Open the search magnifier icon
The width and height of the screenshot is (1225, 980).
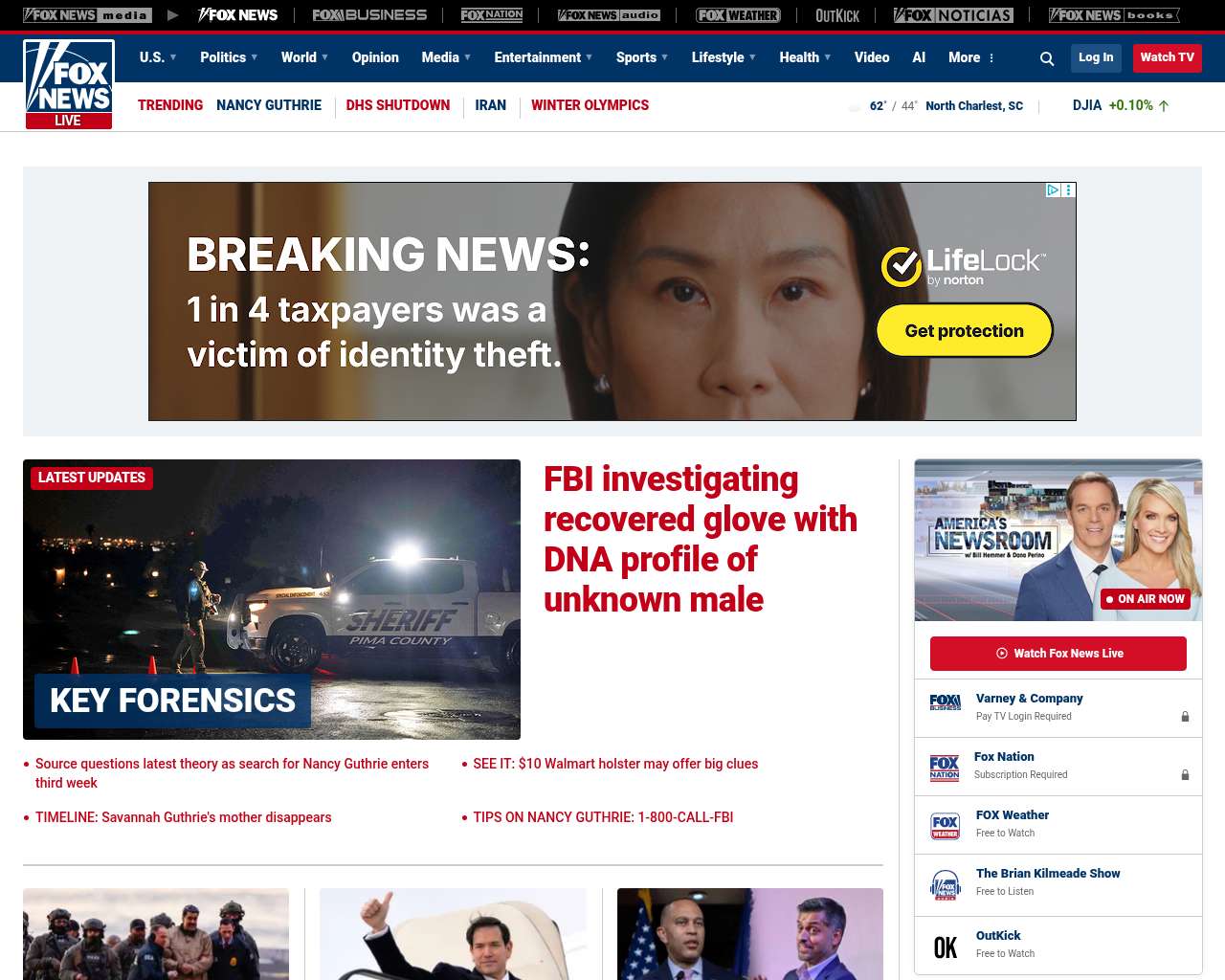click(x=1047, y=58)
